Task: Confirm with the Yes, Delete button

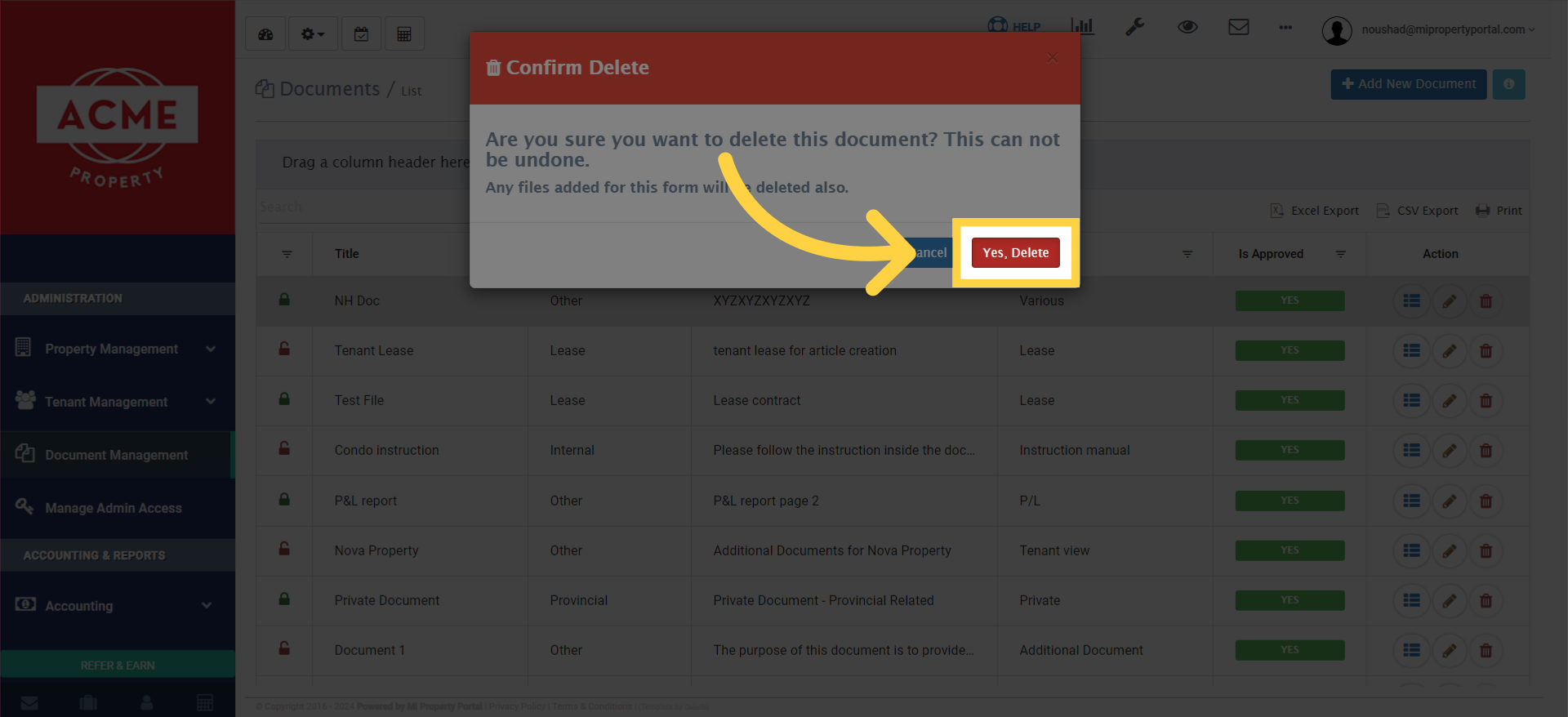Action: (1015, 252)
